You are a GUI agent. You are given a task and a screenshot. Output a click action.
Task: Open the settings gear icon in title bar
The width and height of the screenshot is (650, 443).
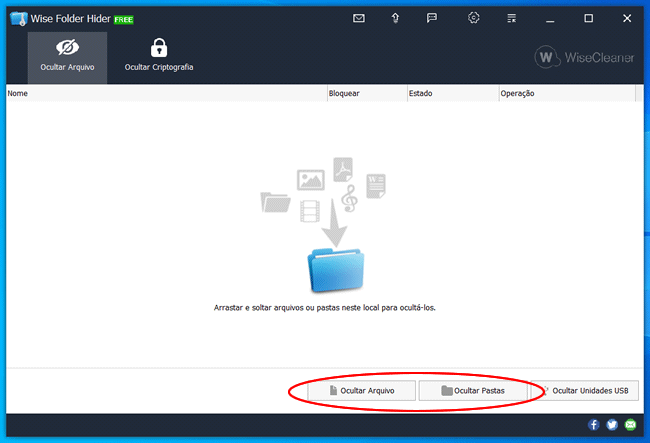tap(474, 18)
